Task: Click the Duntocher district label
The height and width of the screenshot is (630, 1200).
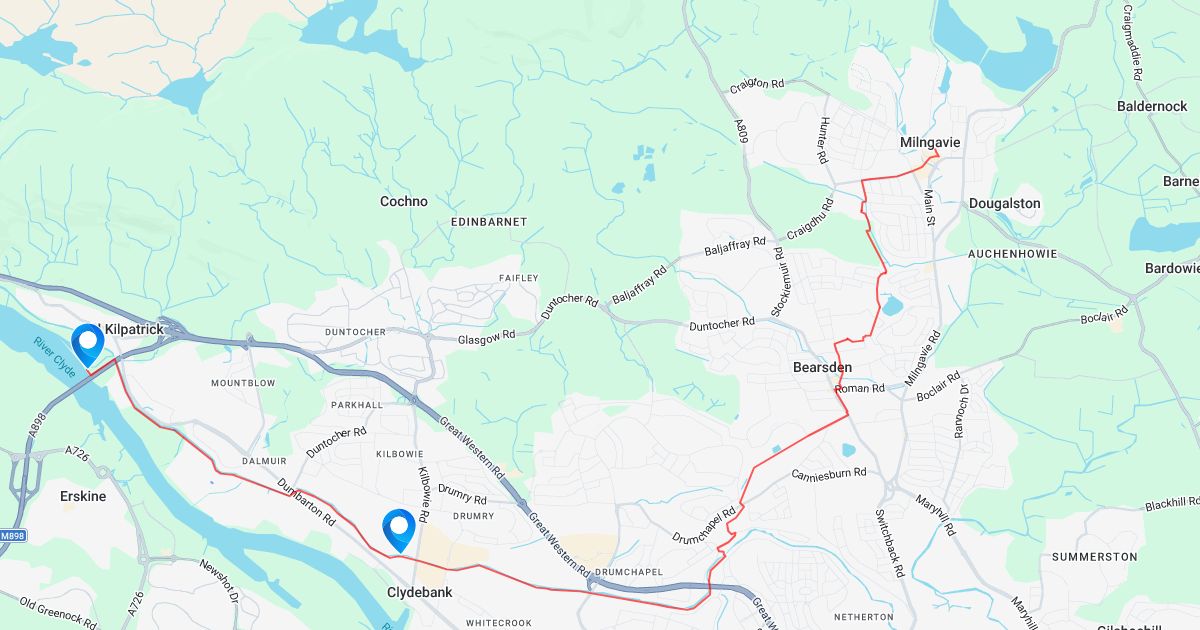Action: point(355,331)
